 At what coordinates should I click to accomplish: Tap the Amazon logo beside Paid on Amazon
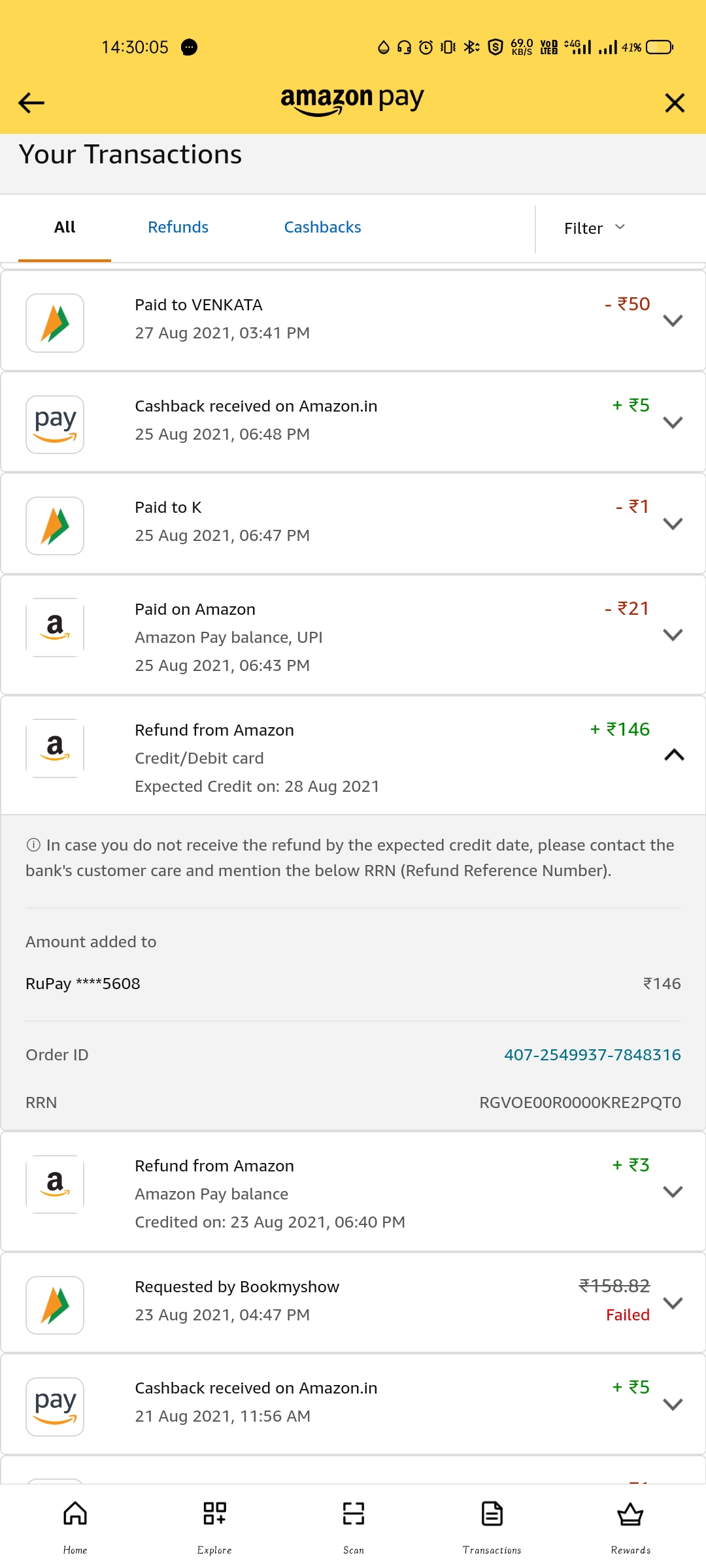[x=55, y=627]
